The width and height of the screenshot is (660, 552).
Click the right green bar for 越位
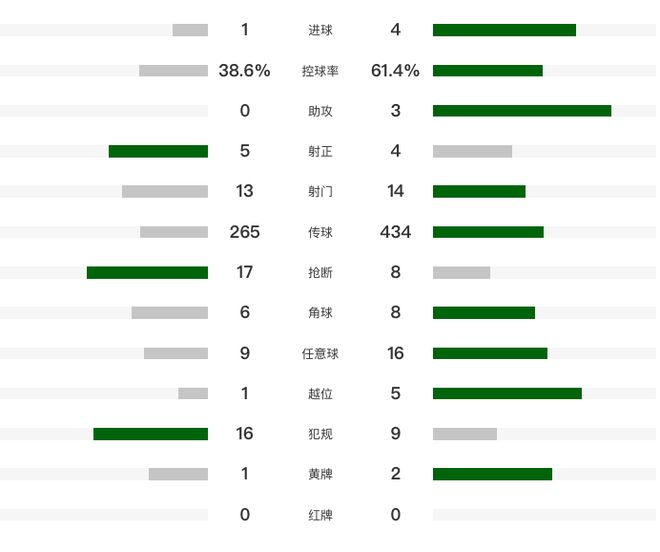tap(507, 393)
